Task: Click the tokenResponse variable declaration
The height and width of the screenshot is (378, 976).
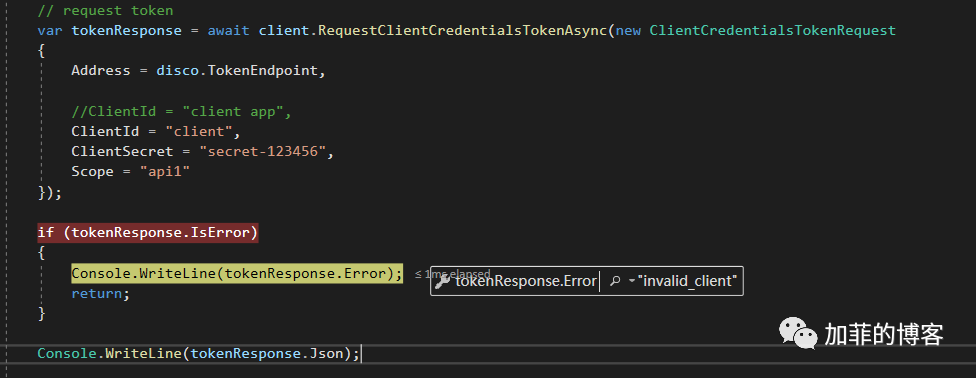Action: [126, 31]
